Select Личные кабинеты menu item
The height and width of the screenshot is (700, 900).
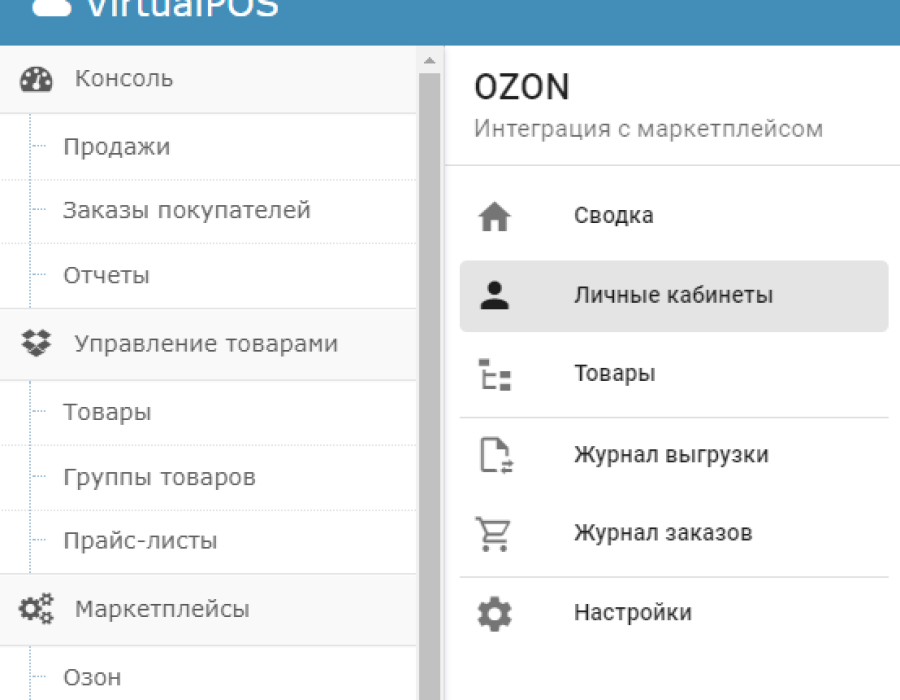click(x=674, y=296)
